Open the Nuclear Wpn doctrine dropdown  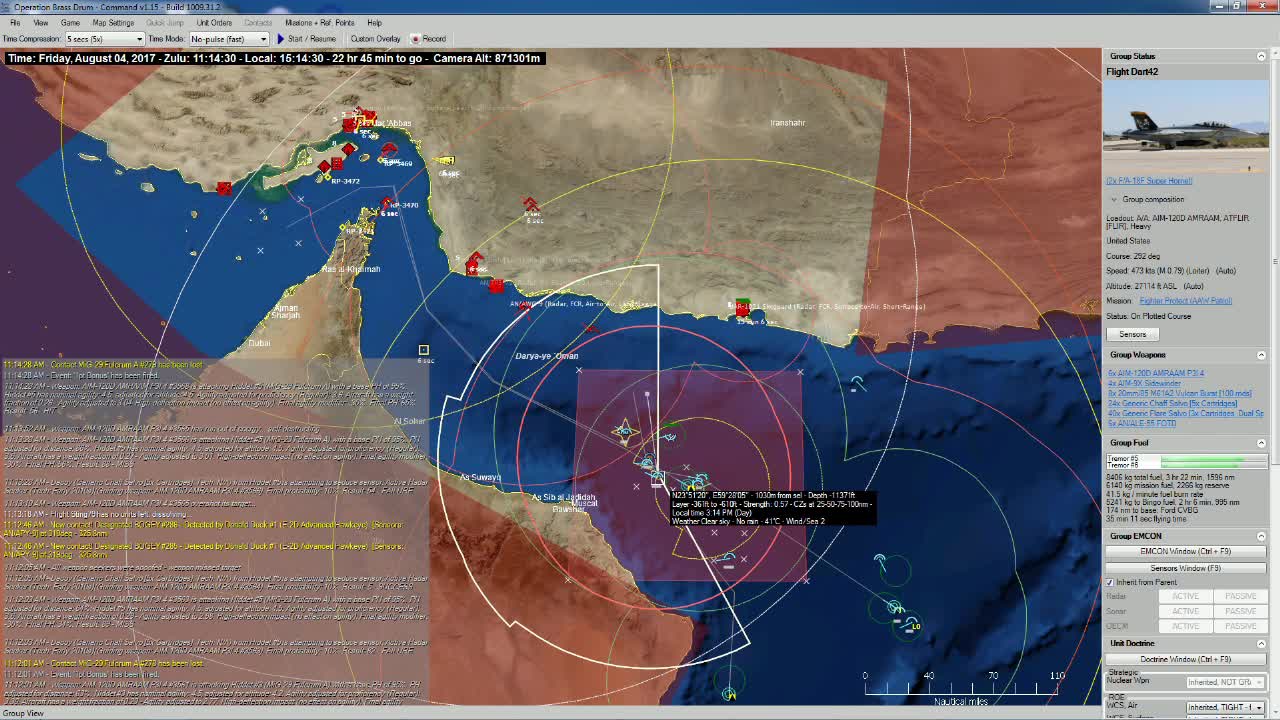coord(1225,682)
